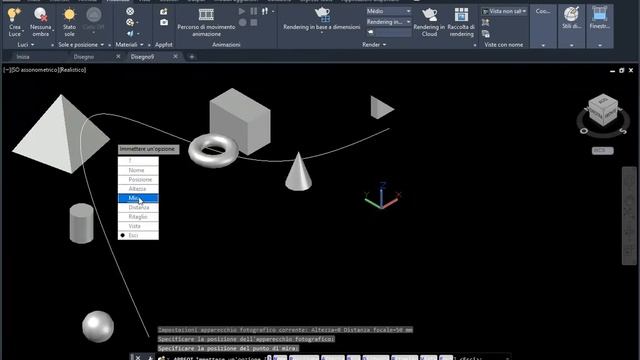Click the Nessuna ombre shadow icon
Viewport: 640px width, 360px height.
point(40,15)
